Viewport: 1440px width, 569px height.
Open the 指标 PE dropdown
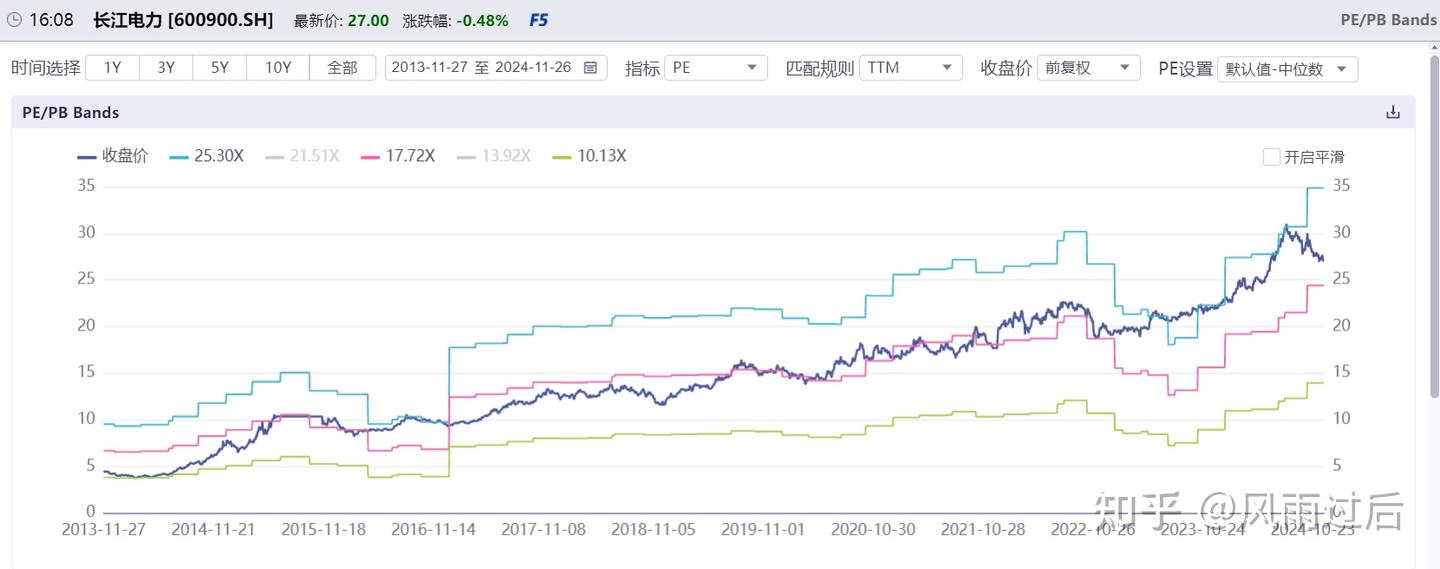click(715, 68)
